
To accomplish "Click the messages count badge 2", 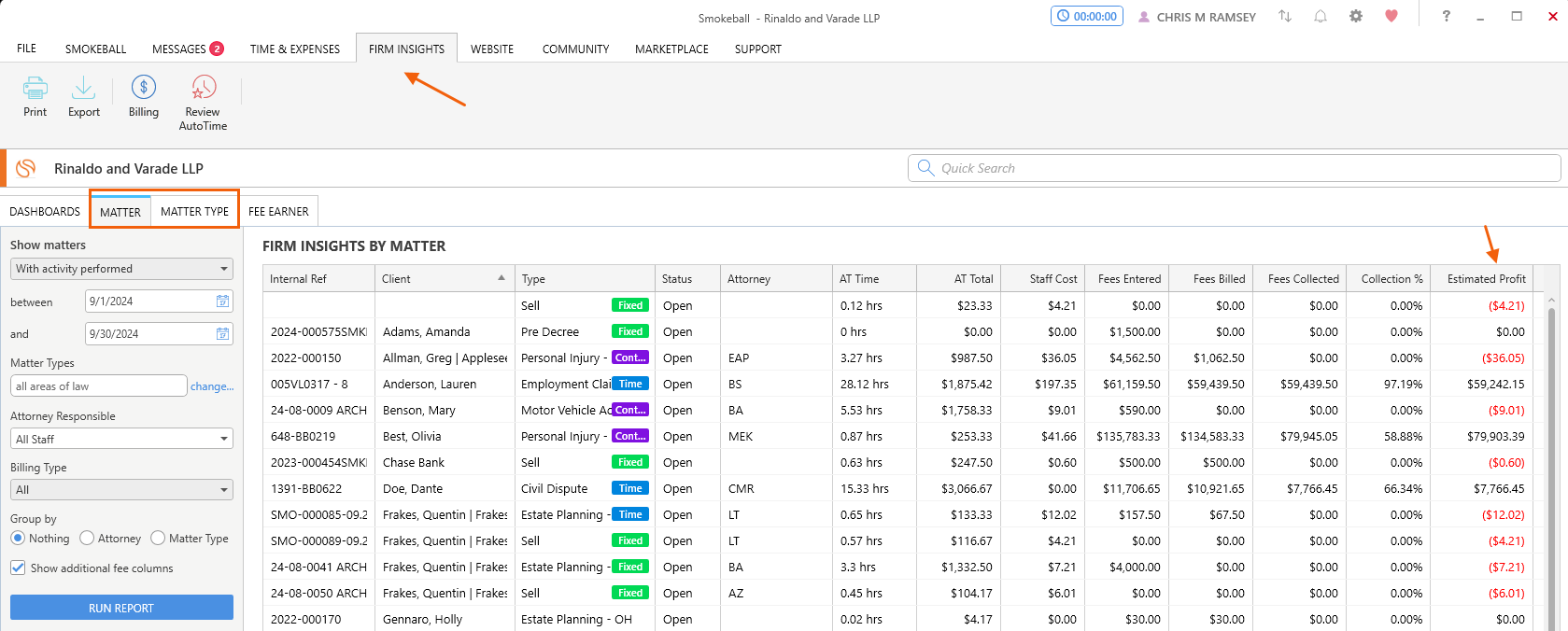I will [x=217, y=49].
